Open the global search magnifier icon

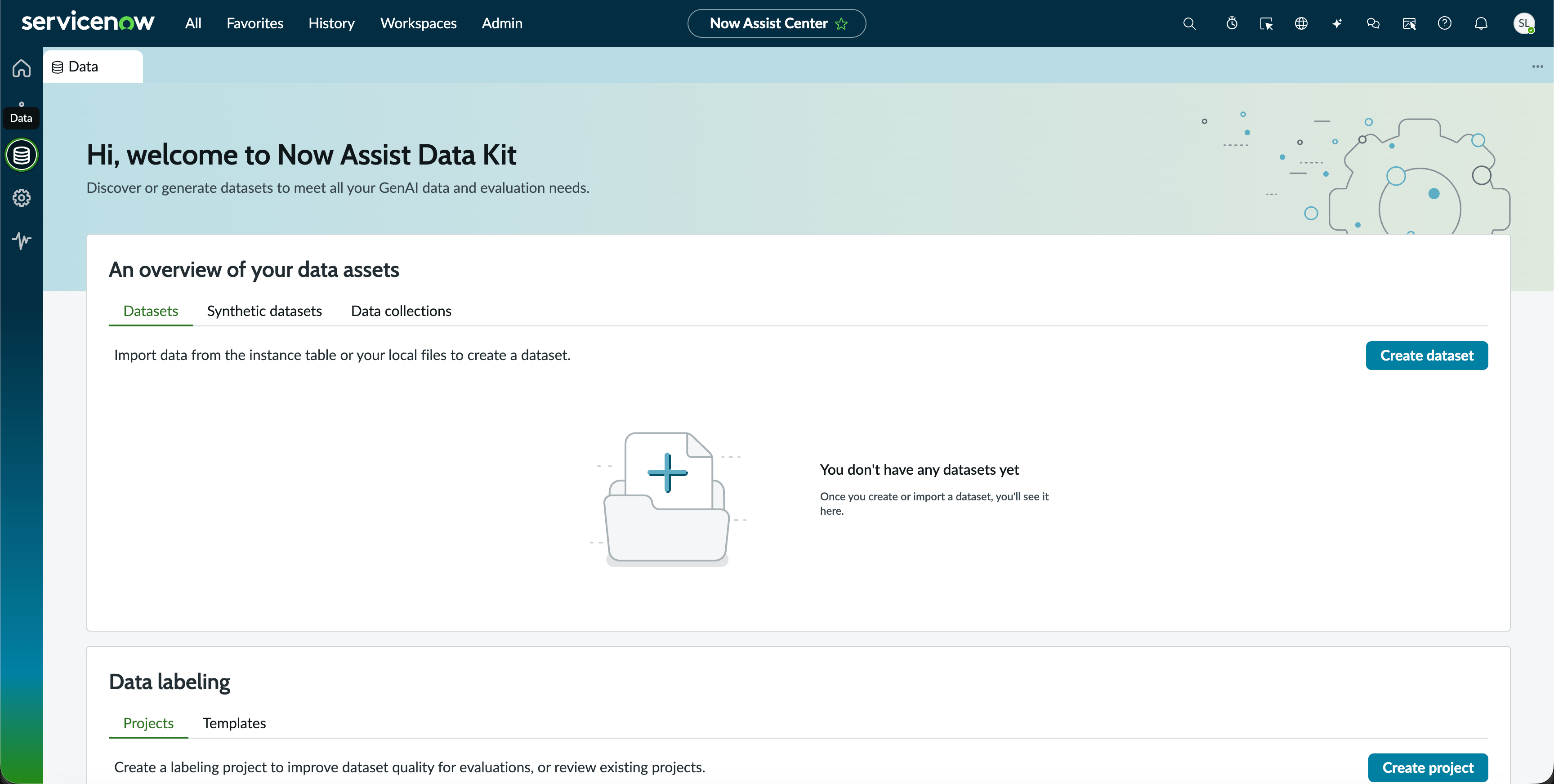pos(1189,23)
